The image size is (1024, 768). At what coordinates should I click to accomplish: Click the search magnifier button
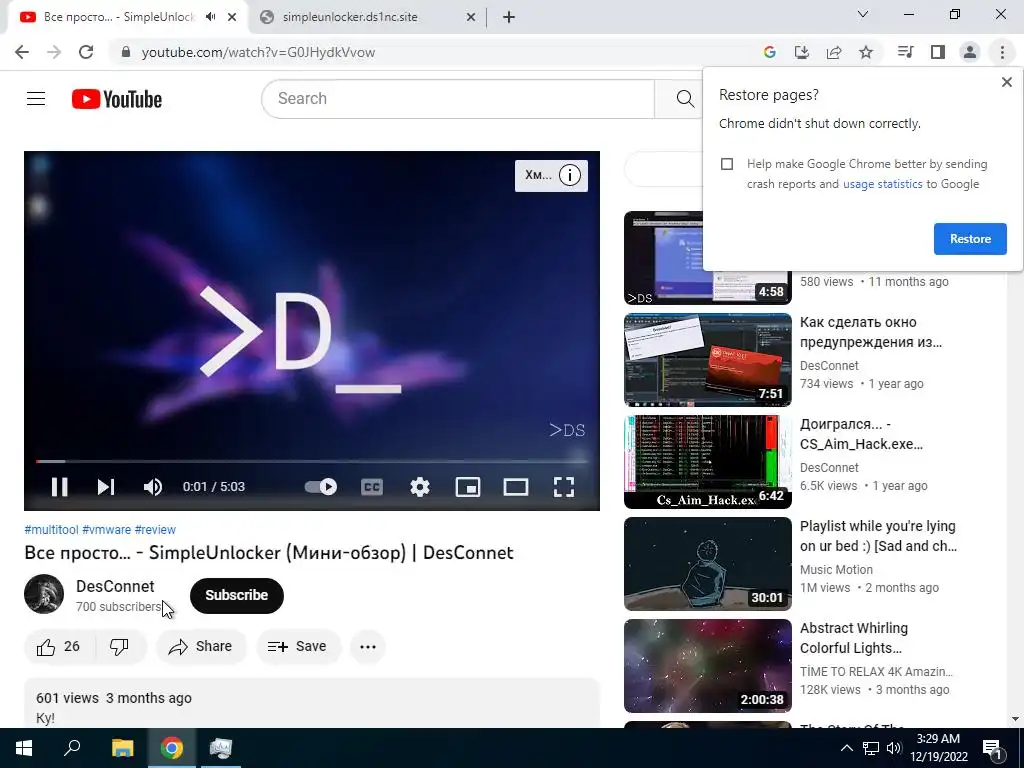pyautogui.click(x=684, y=99)
